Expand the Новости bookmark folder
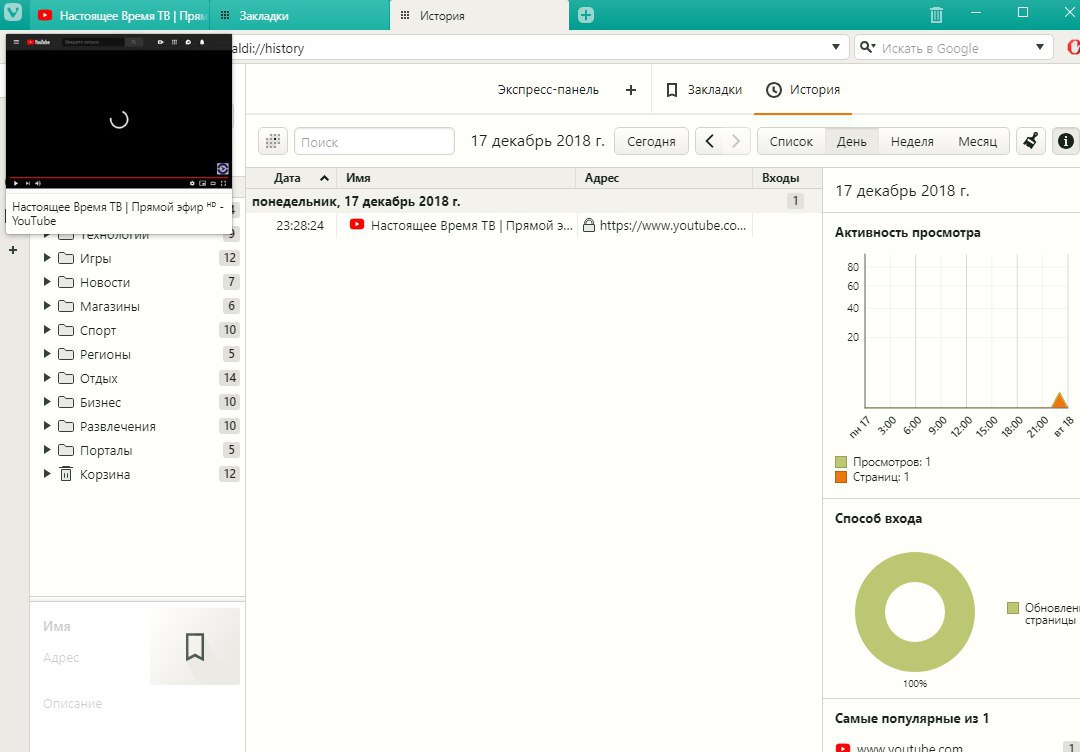This screenshot has height=752, width=1080. [x=47, y=282]
